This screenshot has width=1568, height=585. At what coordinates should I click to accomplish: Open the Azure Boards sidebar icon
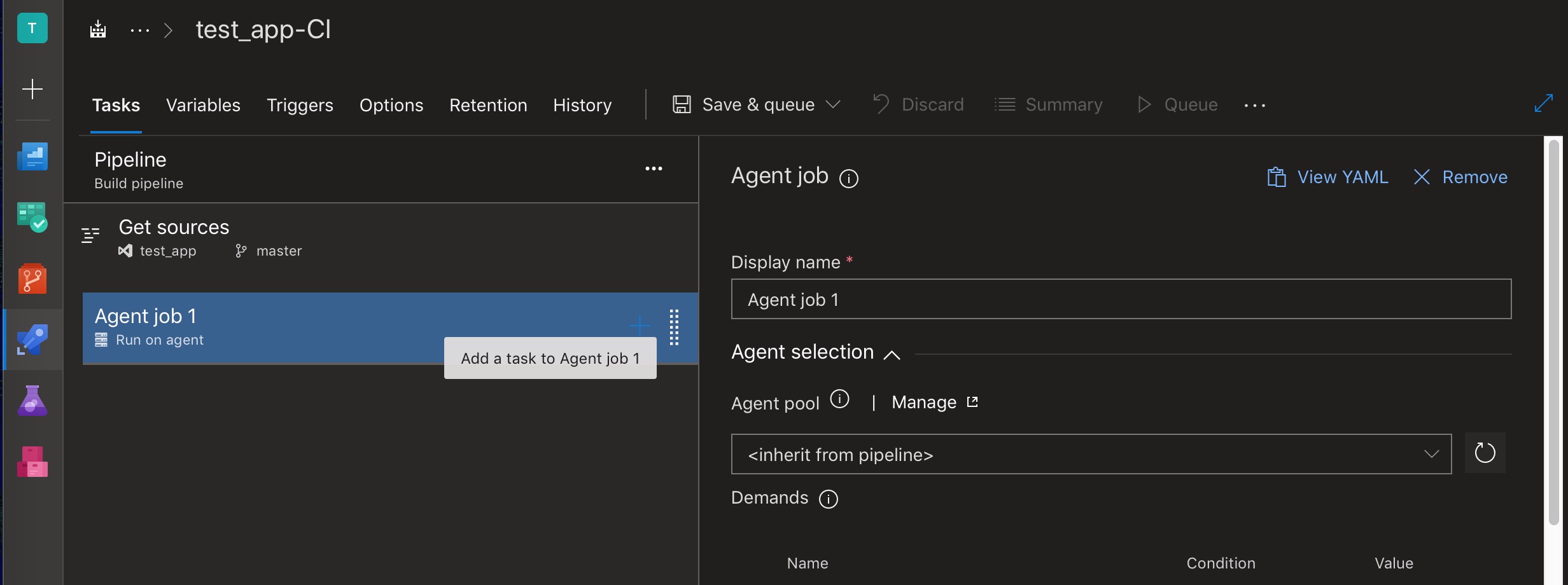[x=32, y=217]
